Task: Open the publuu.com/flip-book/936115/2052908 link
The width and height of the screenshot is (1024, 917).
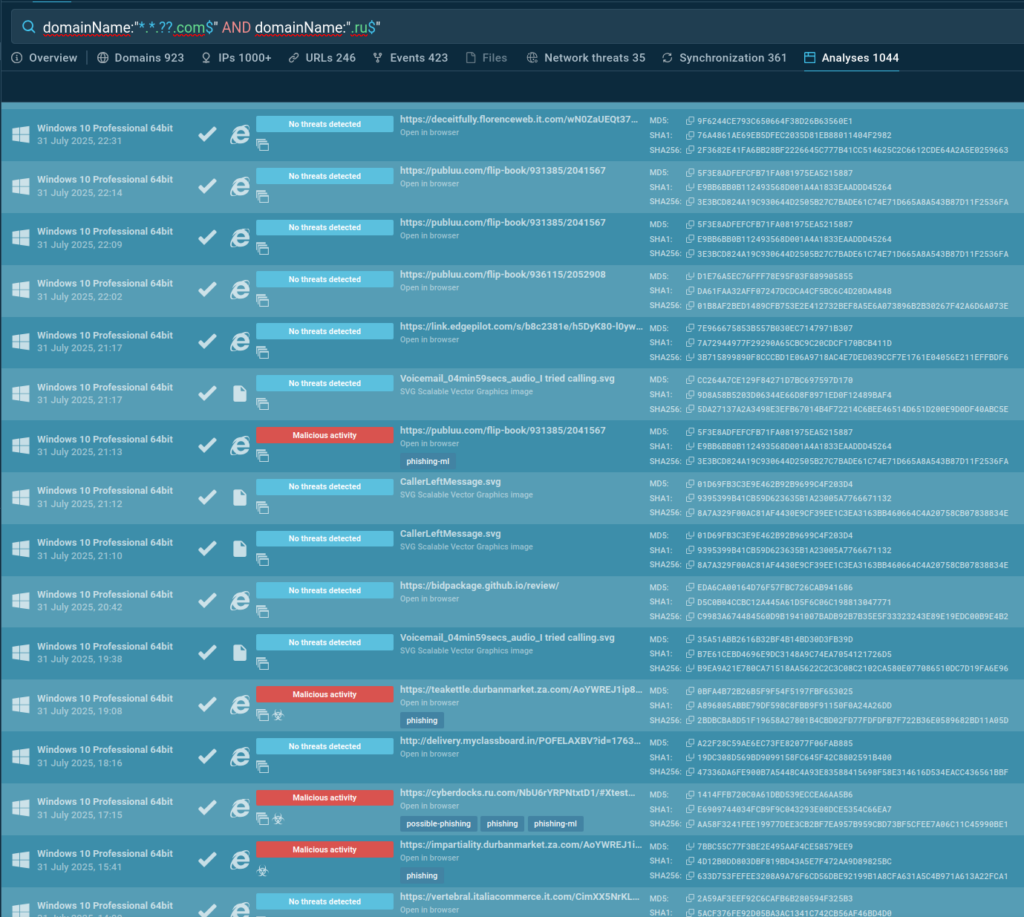Action: pyautogui.click(x=502, y=274)
